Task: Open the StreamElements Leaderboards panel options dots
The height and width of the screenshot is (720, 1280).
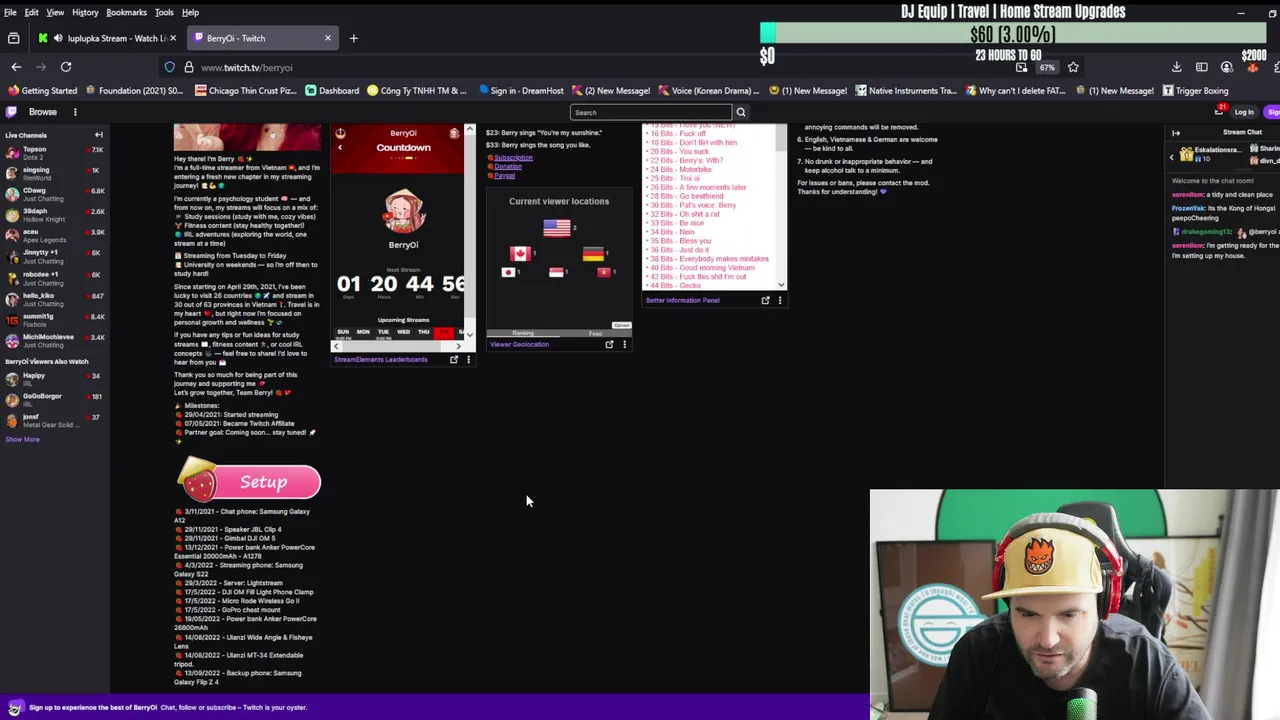Action: 468,359
